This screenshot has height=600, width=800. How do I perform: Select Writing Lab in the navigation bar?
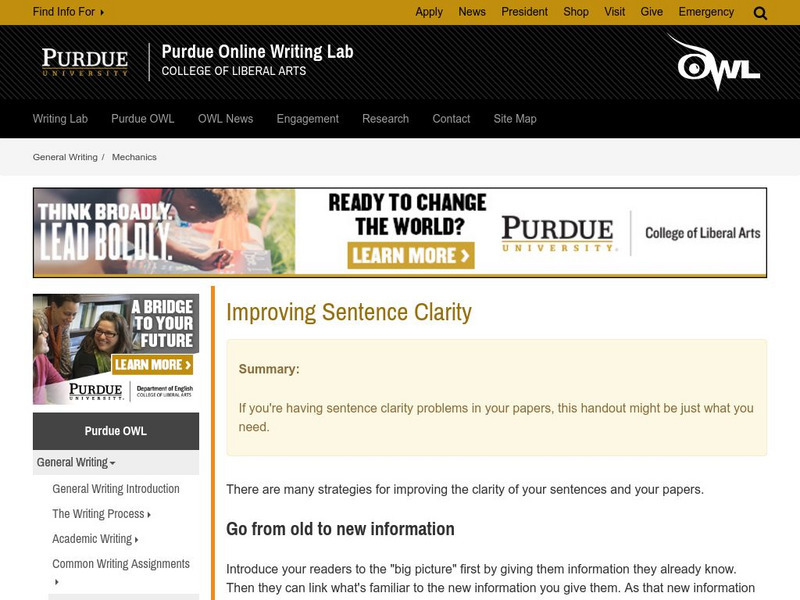point(58,118)
